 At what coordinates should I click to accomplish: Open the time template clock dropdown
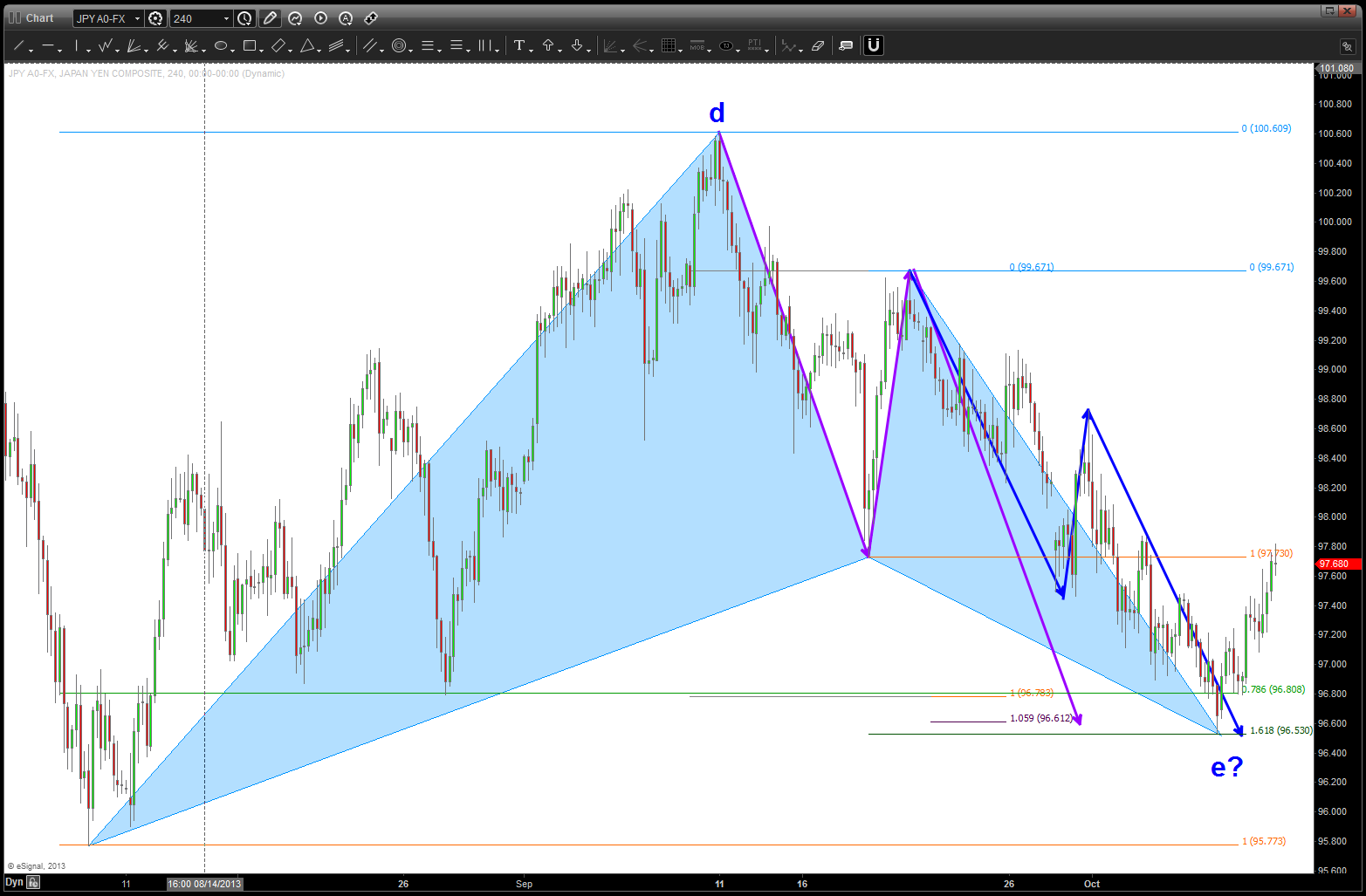point(245,18)
